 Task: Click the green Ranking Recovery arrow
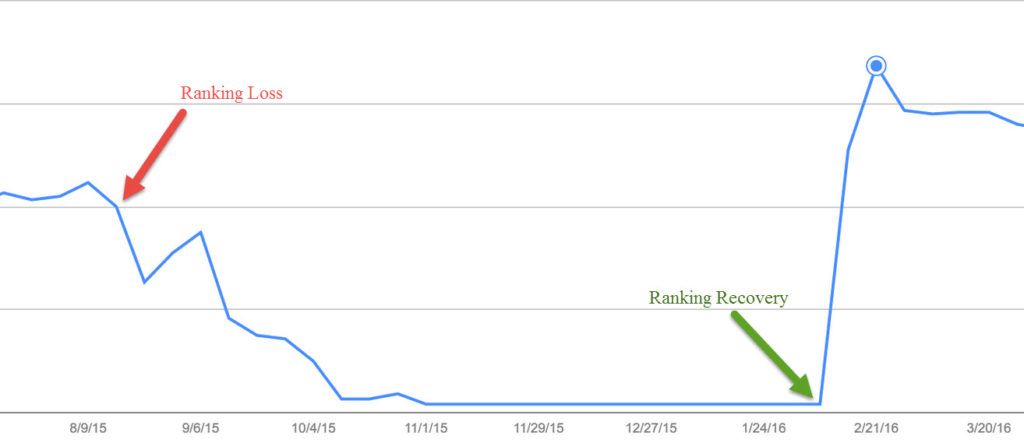[x=773, y=353]
